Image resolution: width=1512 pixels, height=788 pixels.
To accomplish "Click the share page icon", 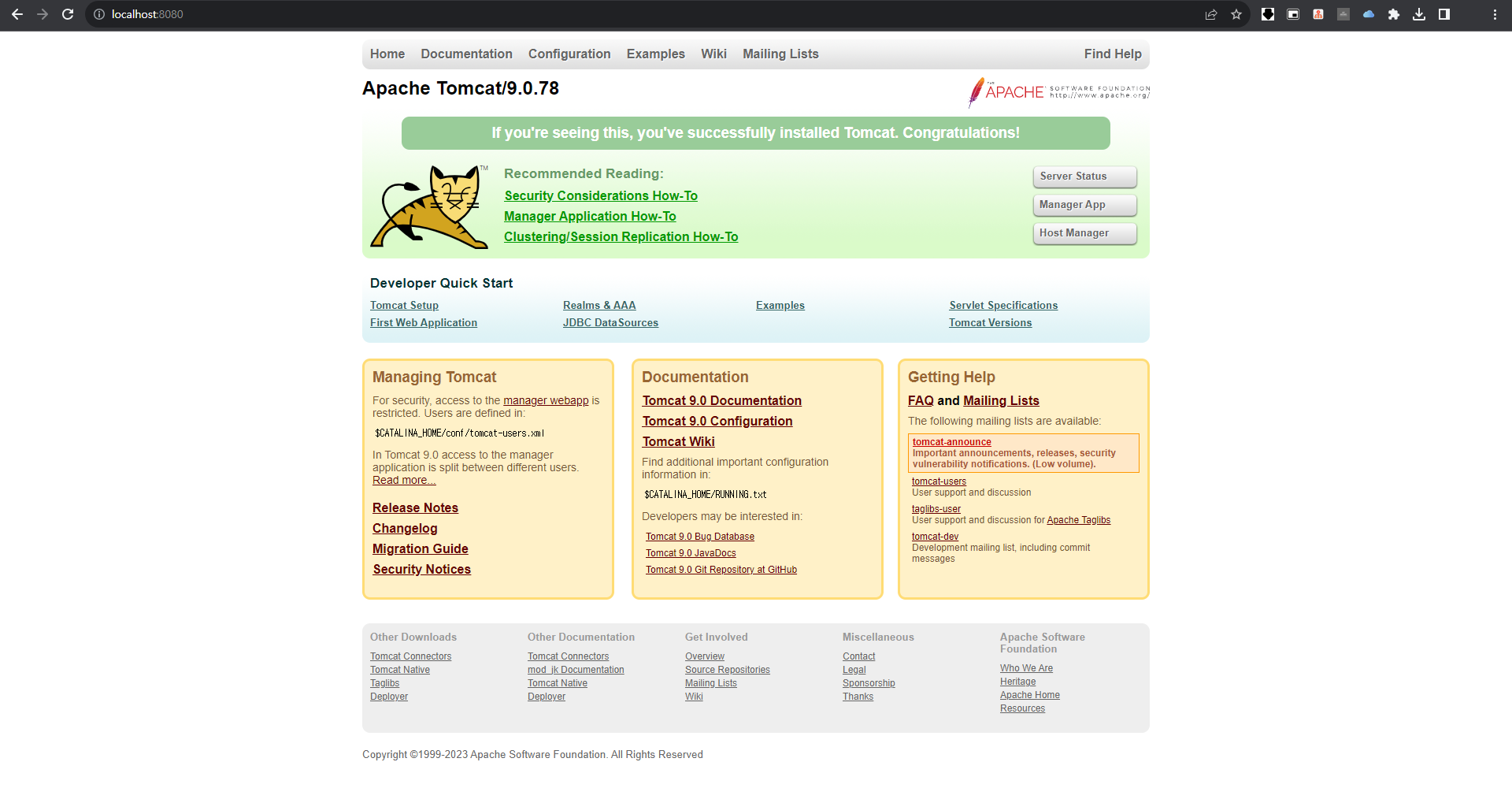I will click(1211, 14).
